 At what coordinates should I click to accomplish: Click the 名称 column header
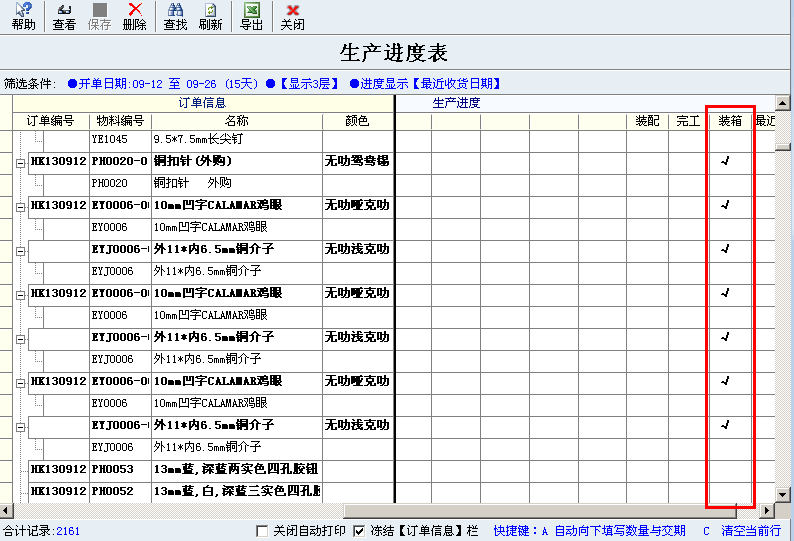[x=236, y=121]
